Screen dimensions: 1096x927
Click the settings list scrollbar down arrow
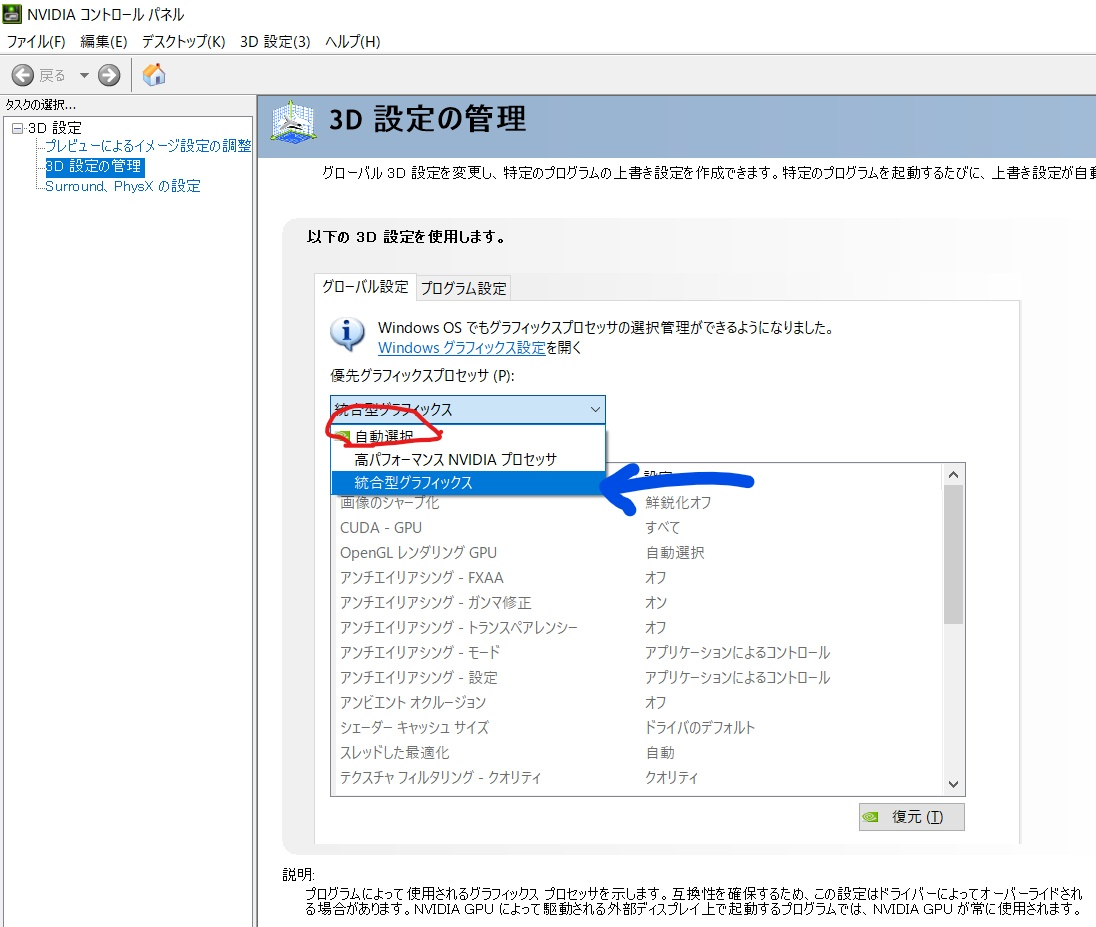pos(953,785)
